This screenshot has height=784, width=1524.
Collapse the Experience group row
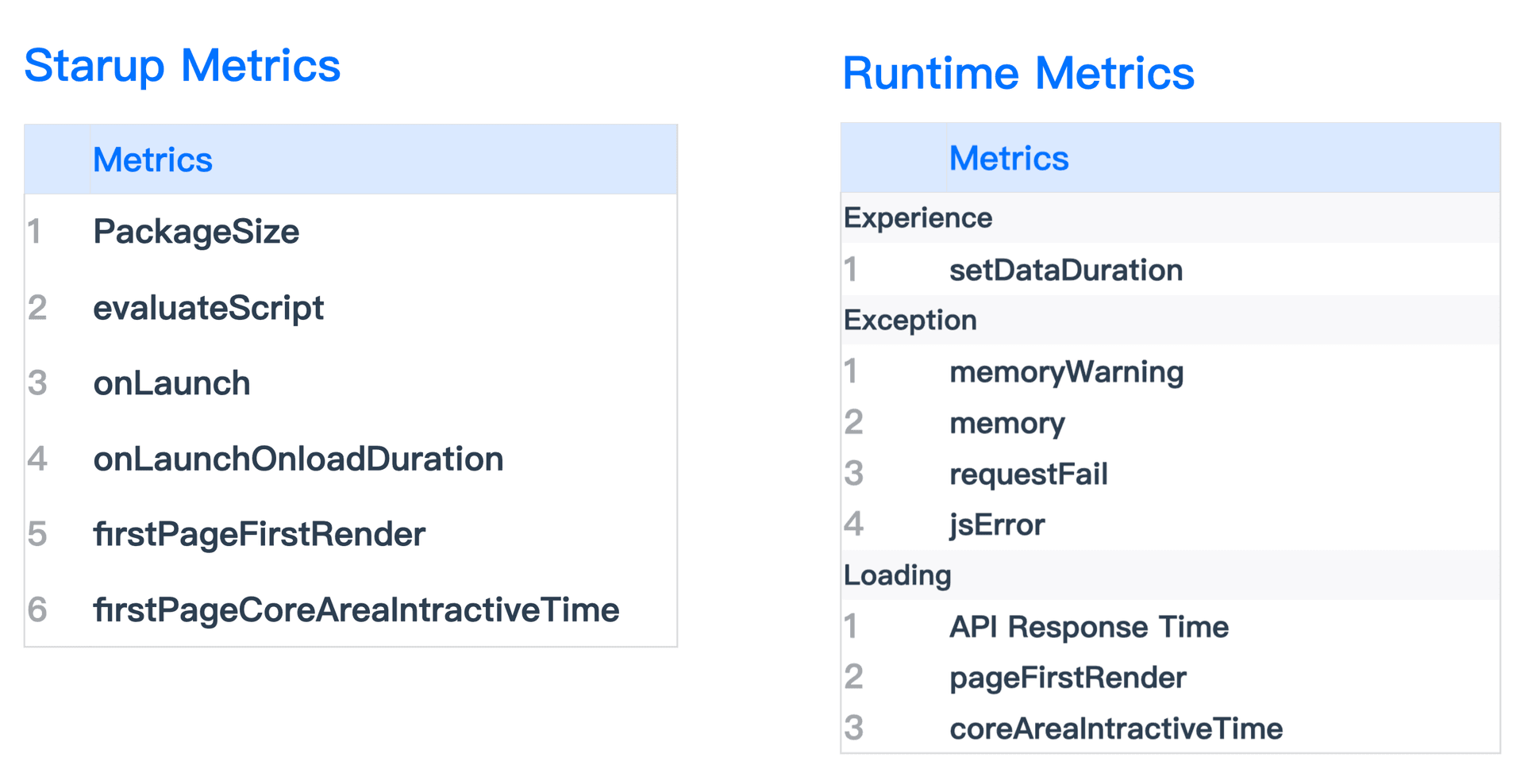tap(918, 217)
